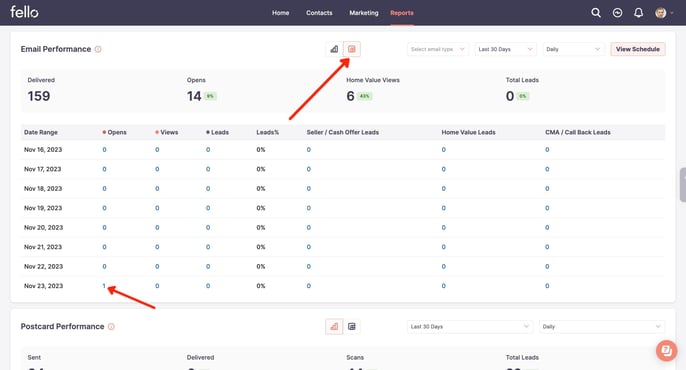Click Home Value Leads column header
686x370 pixels.
[468, 132]
